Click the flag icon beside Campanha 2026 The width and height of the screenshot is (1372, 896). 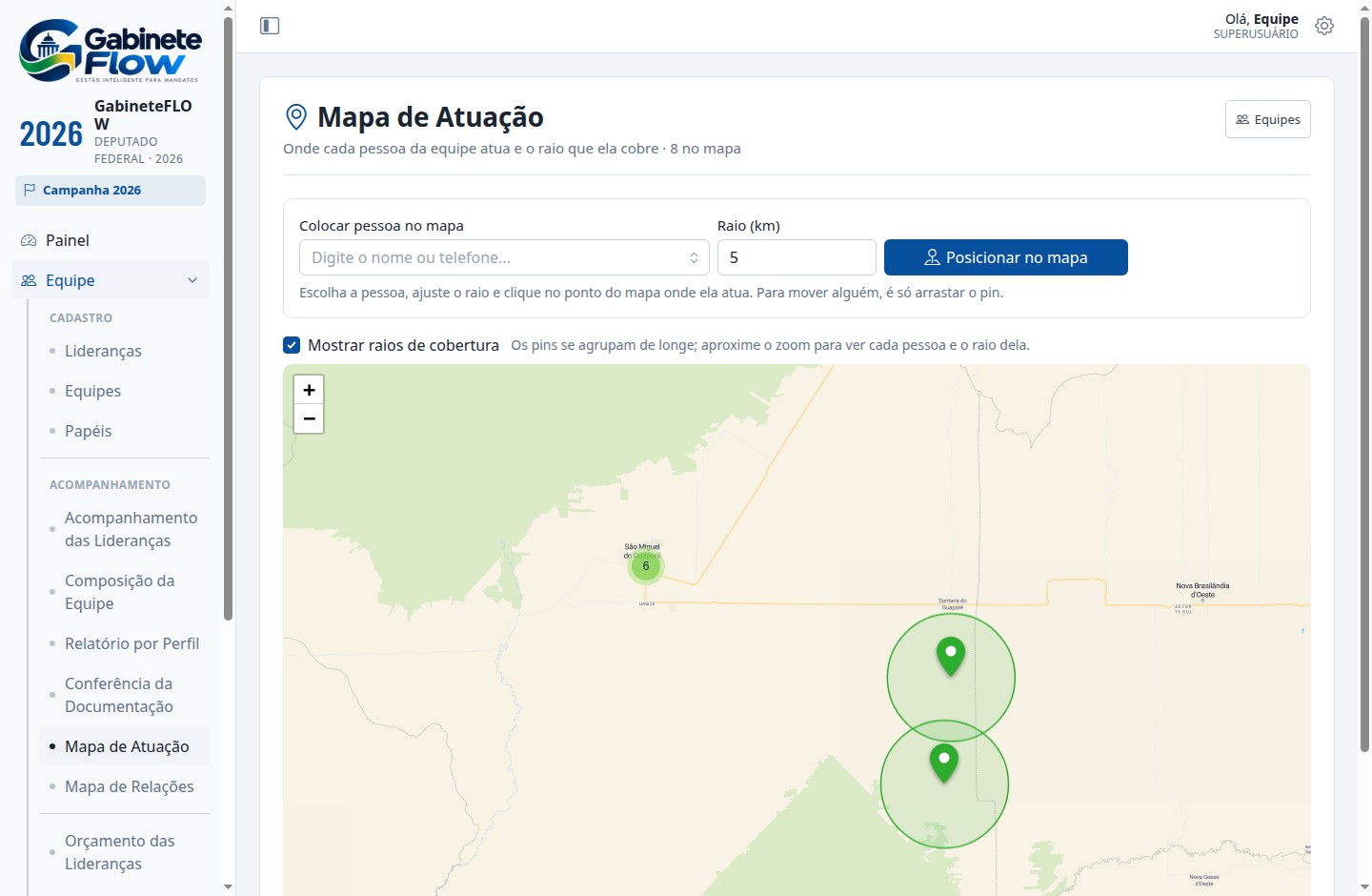tap(30, 190)
